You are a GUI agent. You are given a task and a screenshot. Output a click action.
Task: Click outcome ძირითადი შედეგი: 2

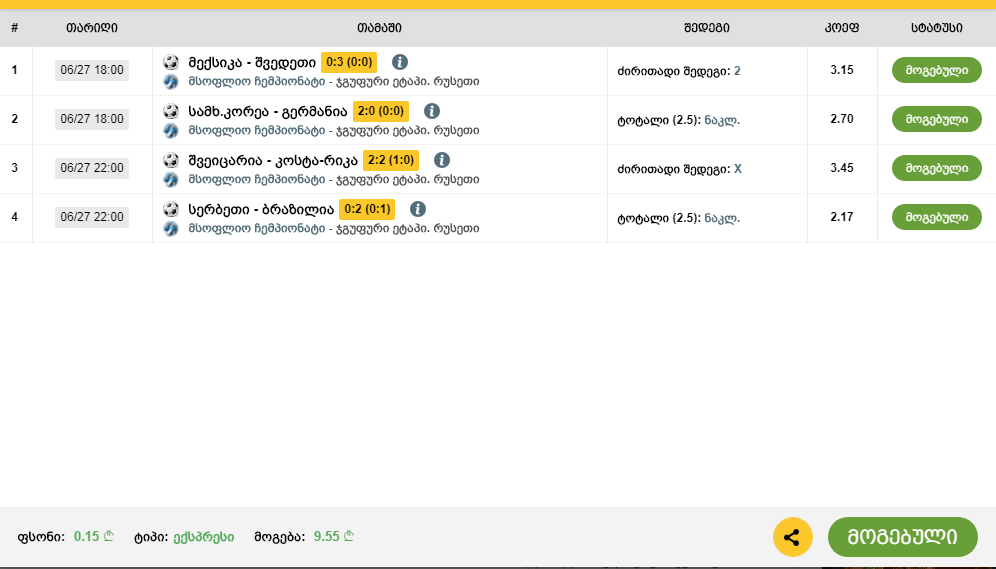click(679, 71)
